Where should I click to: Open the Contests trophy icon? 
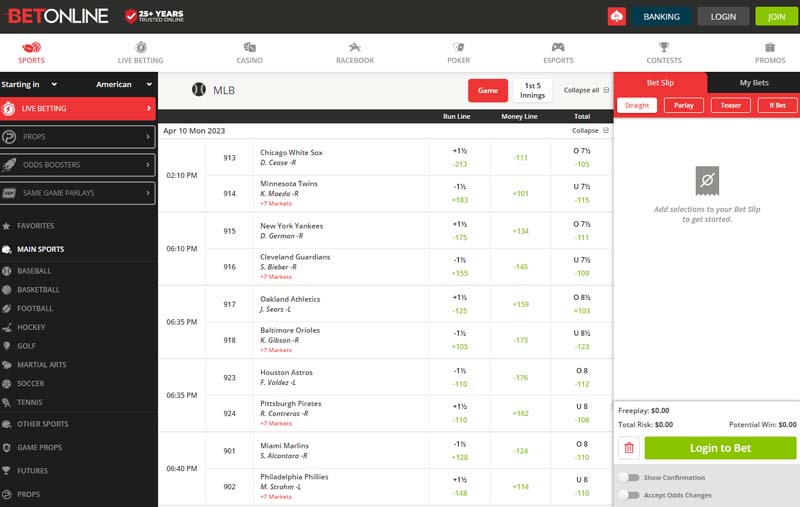pos(664,47)
